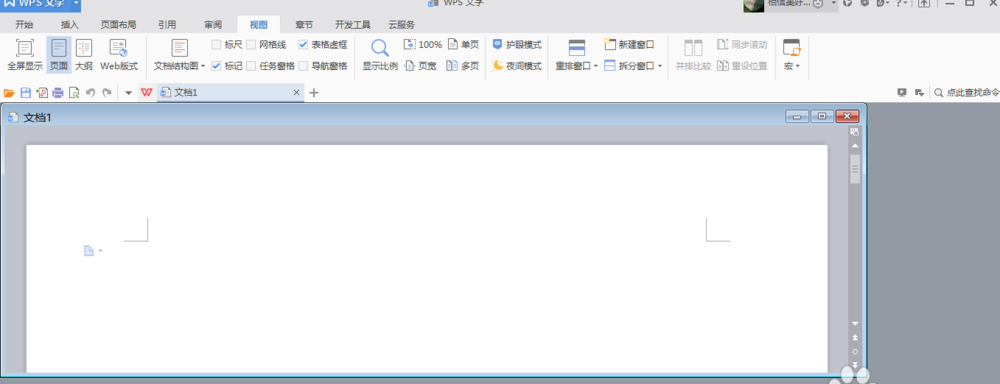Set zoom to 100%

(x=423, y=45)
